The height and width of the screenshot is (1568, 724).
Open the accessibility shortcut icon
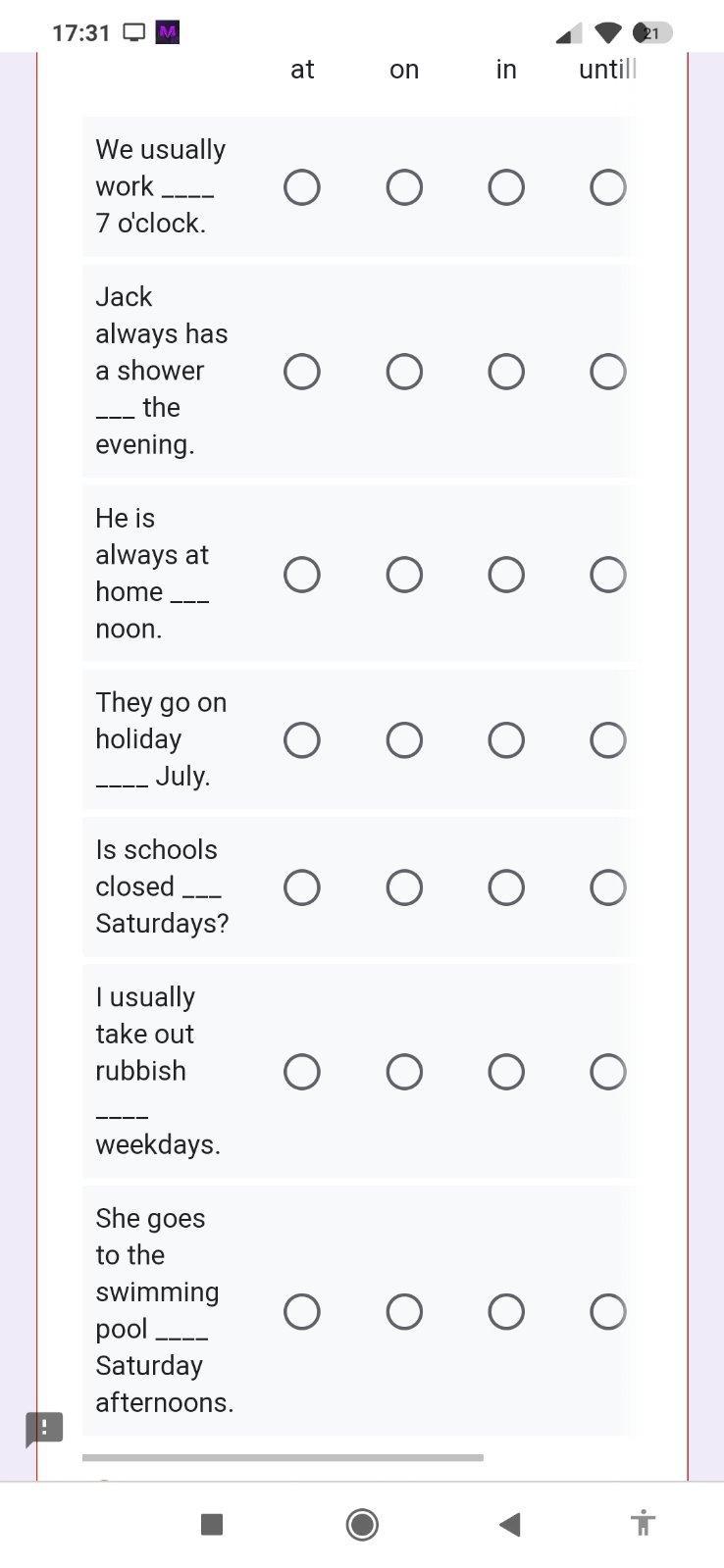tap(643, 1523)
